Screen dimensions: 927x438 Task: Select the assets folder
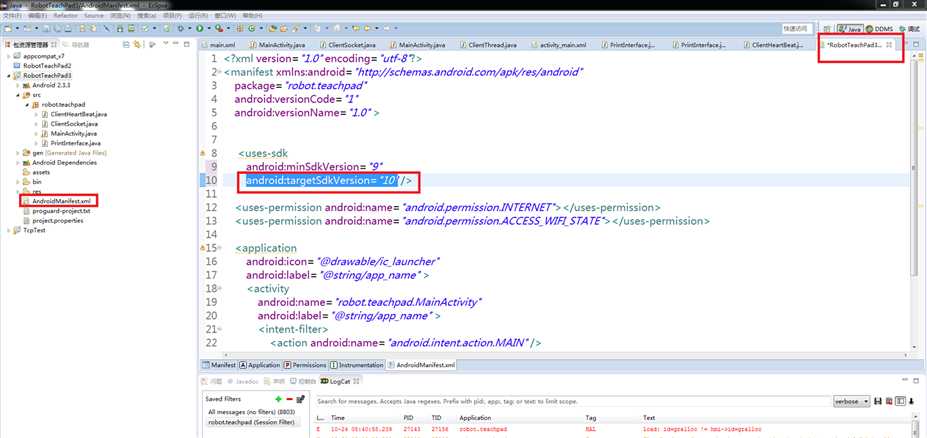tap(37, 172)
